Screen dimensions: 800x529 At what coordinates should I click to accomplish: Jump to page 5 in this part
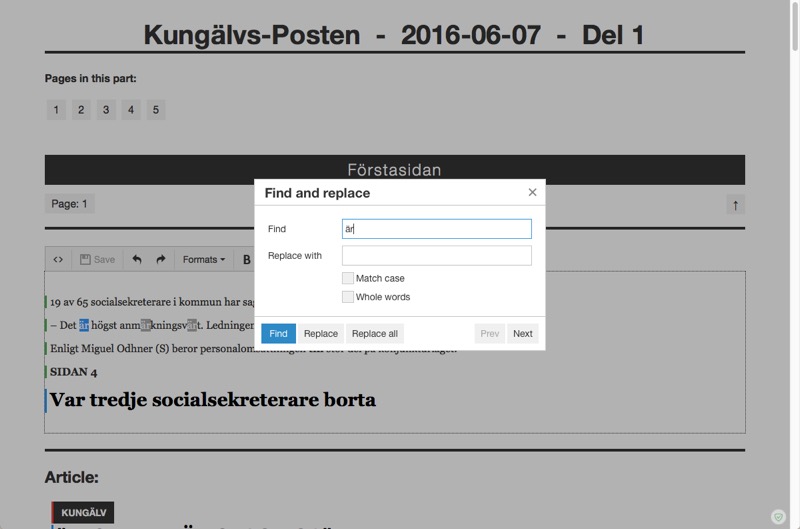(x=155, y=110)
